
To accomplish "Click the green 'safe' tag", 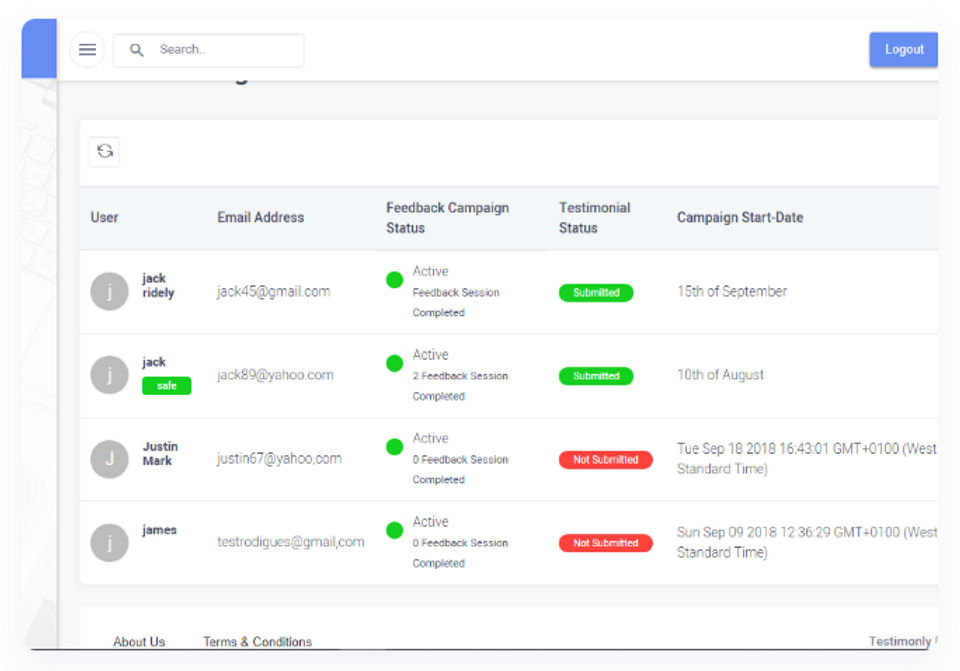I will pyautogui.click(x=167, y=386).
